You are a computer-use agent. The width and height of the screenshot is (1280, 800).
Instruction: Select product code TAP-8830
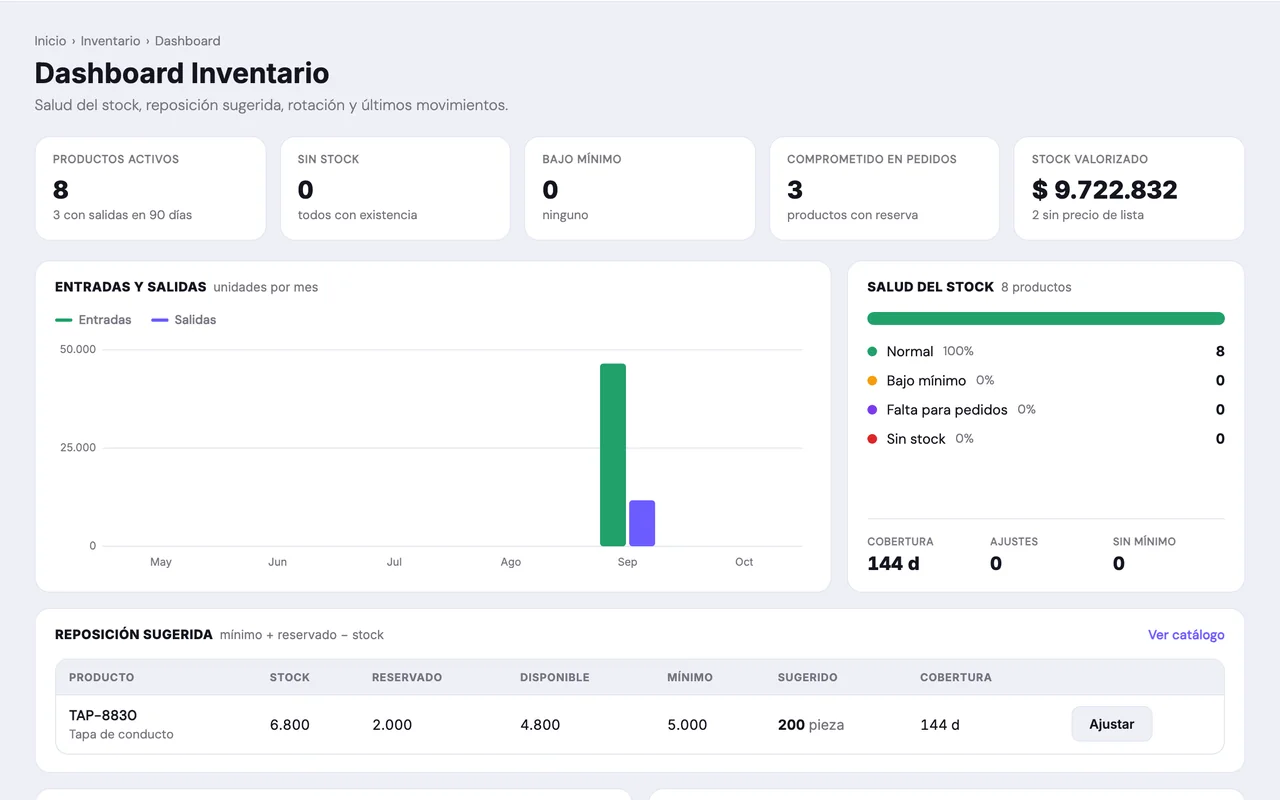103,715
